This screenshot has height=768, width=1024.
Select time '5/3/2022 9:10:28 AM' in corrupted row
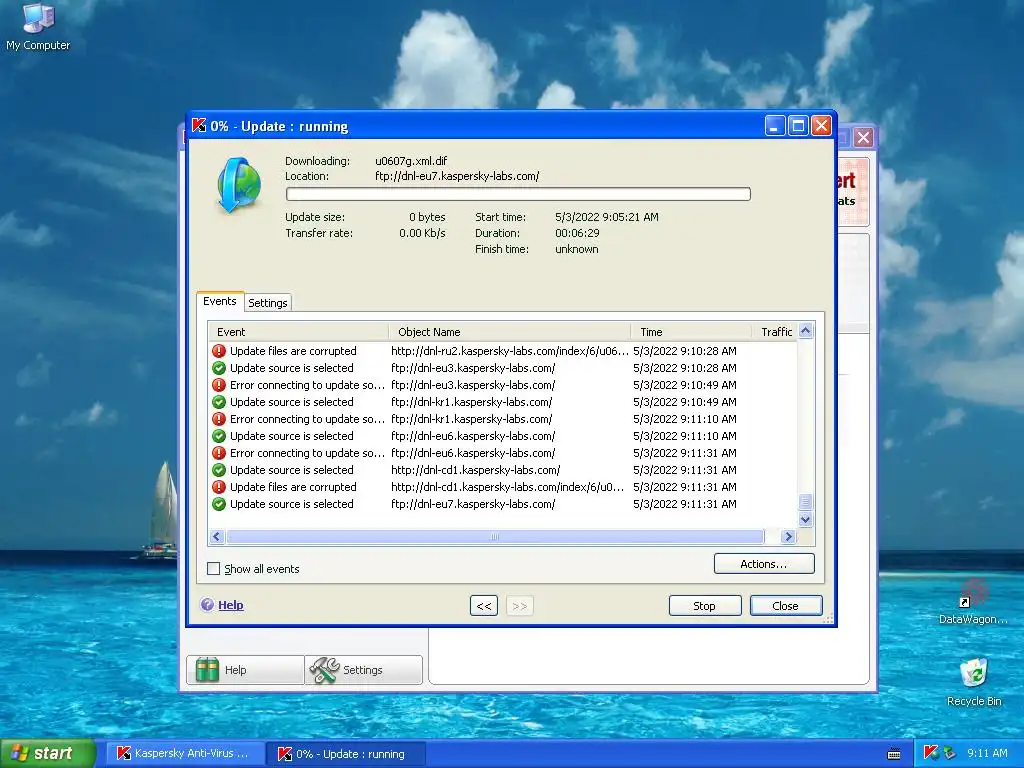684,351
